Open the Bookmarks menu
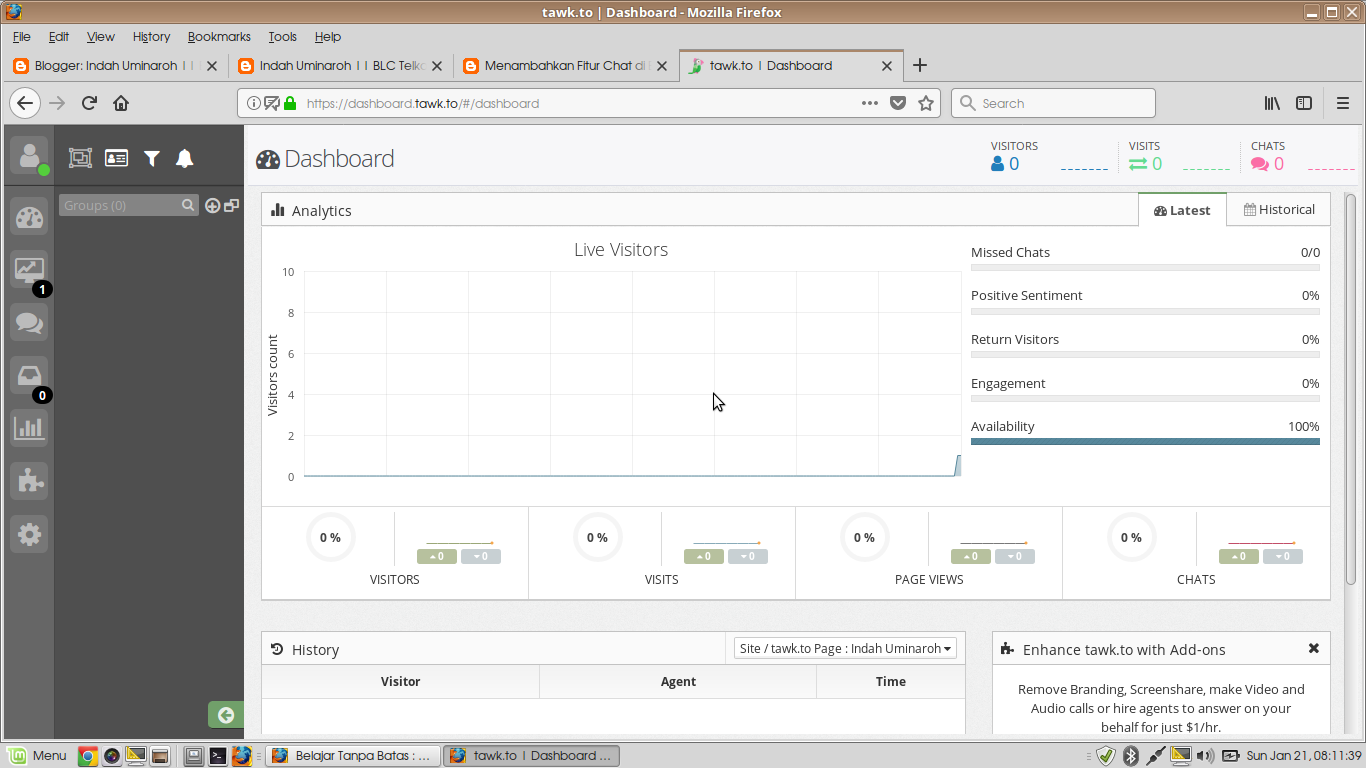 [x=219, y=37]
